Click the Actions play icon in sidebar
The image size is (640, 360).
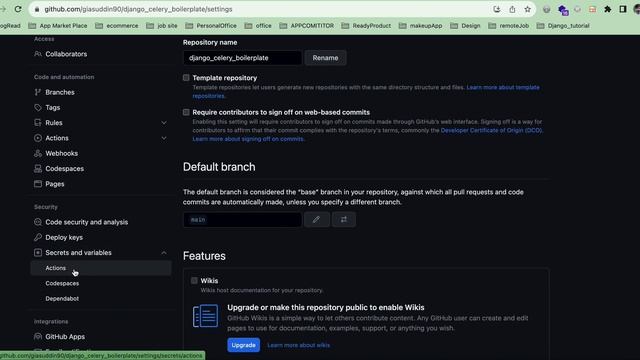click(x=38, y=138)
